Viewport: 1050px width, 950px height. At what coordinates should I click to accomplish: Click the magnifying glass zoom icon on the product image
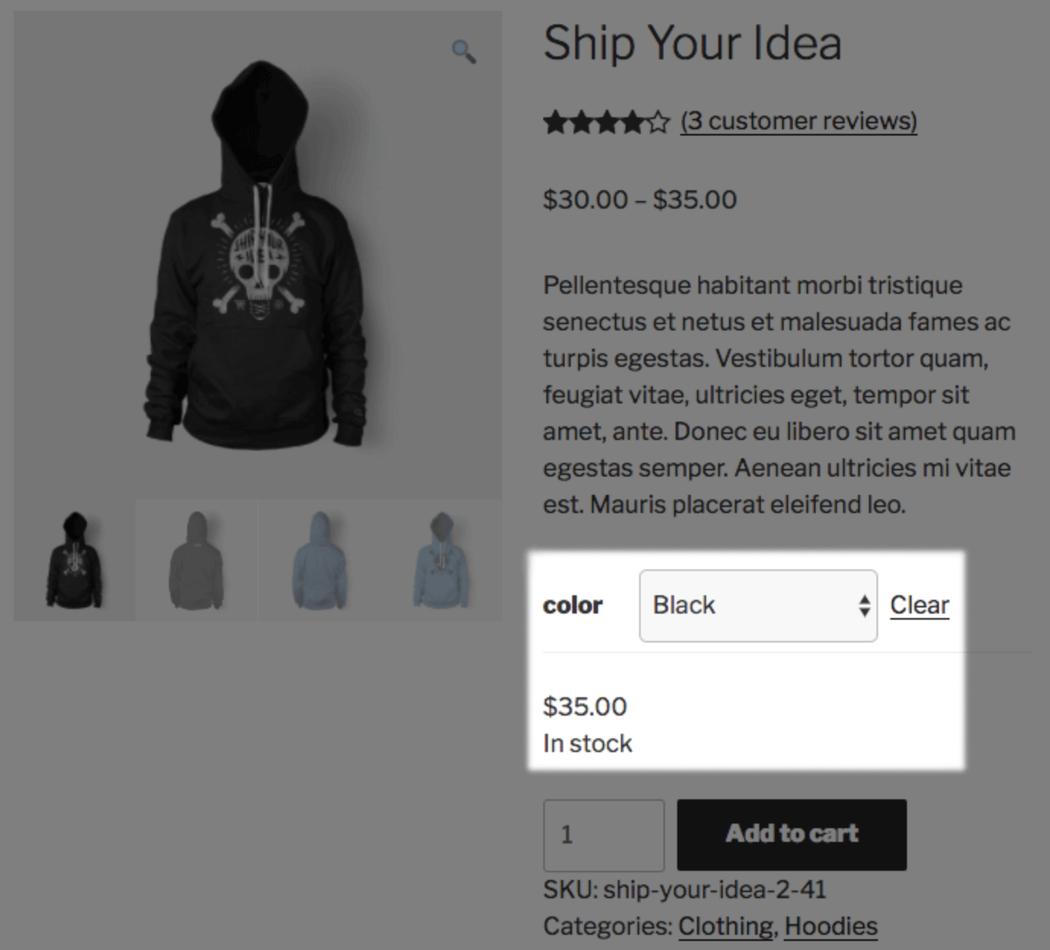[462, 51]
